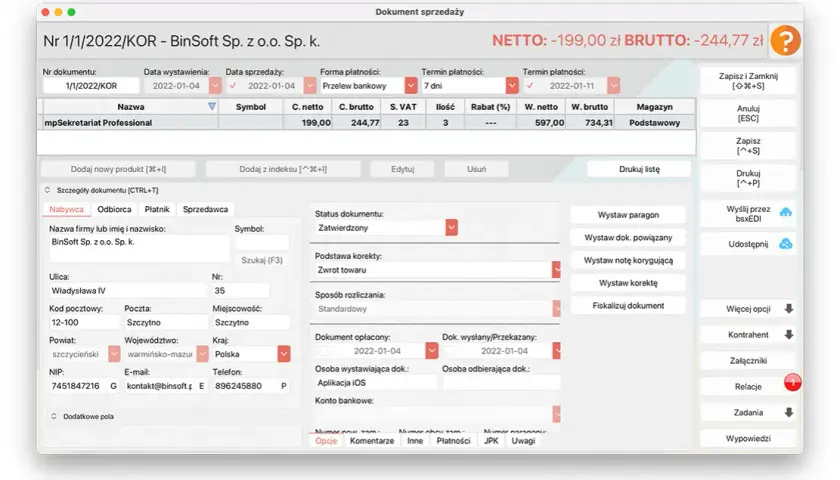Open the Uwagi tab

(x=523, y=441)
